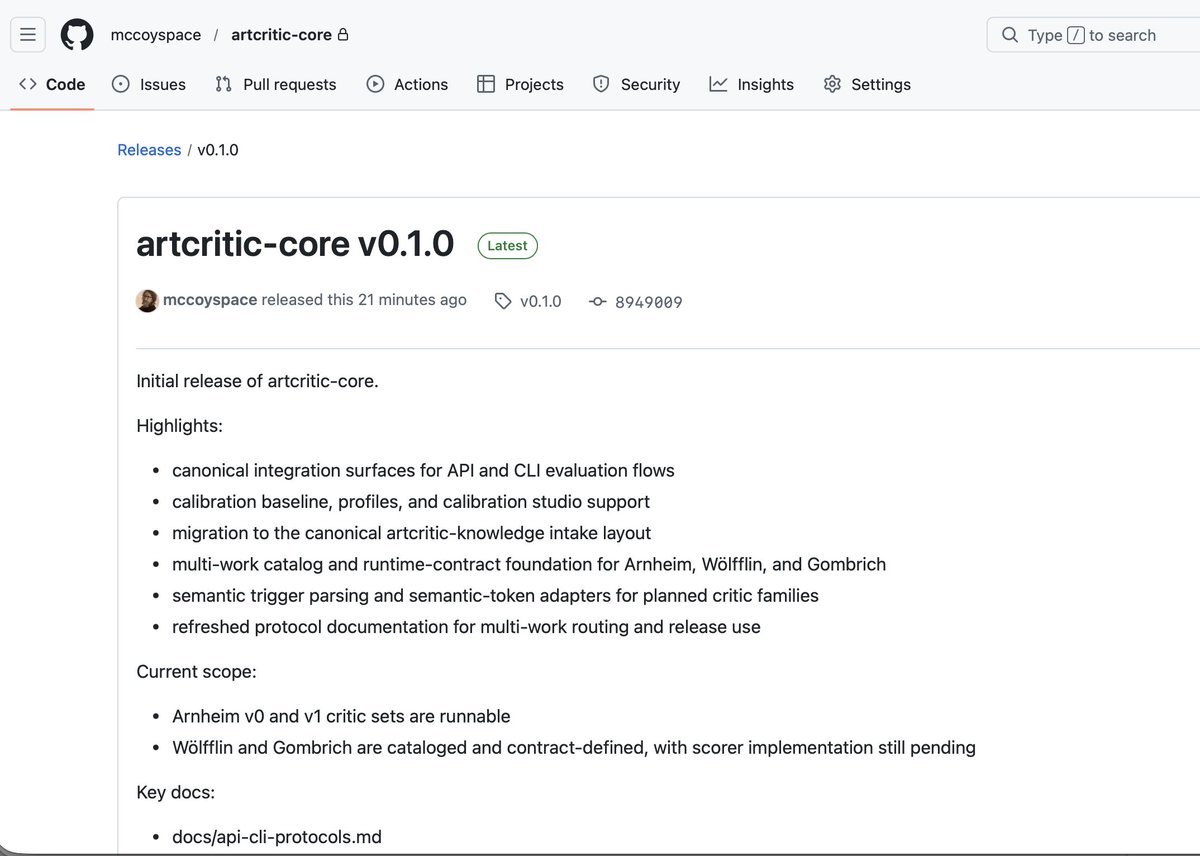Click 'Wölfflin and Gombrich are cataloged' bullet

[574, 747]
